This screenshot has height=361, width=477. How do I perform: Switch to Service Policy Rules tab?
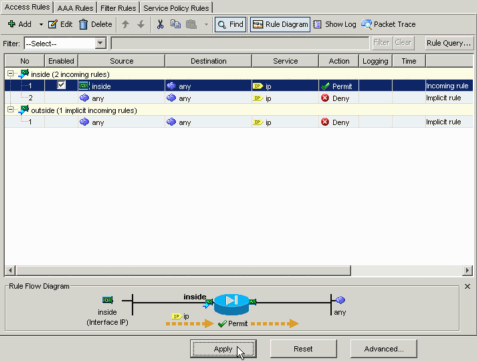(x=176, y=8)
